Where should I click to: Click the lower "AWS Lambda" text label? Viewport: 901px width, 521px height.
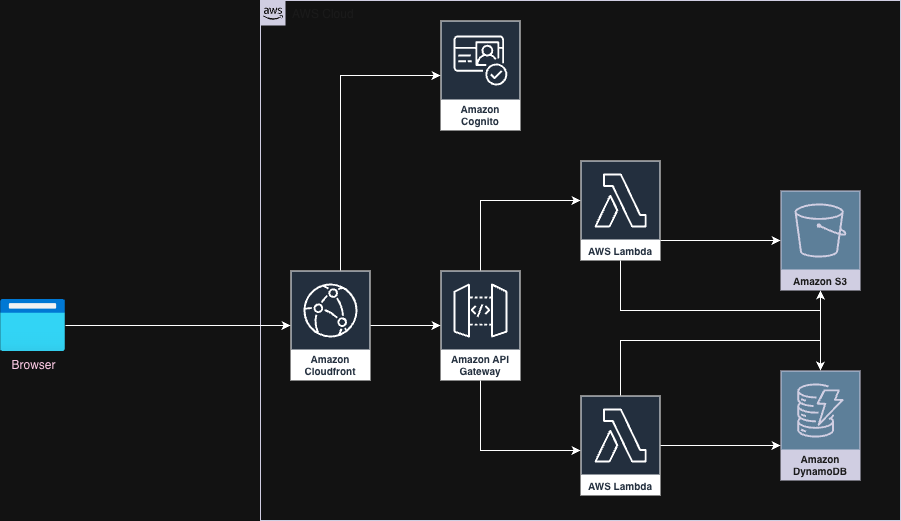click(620, 487)
